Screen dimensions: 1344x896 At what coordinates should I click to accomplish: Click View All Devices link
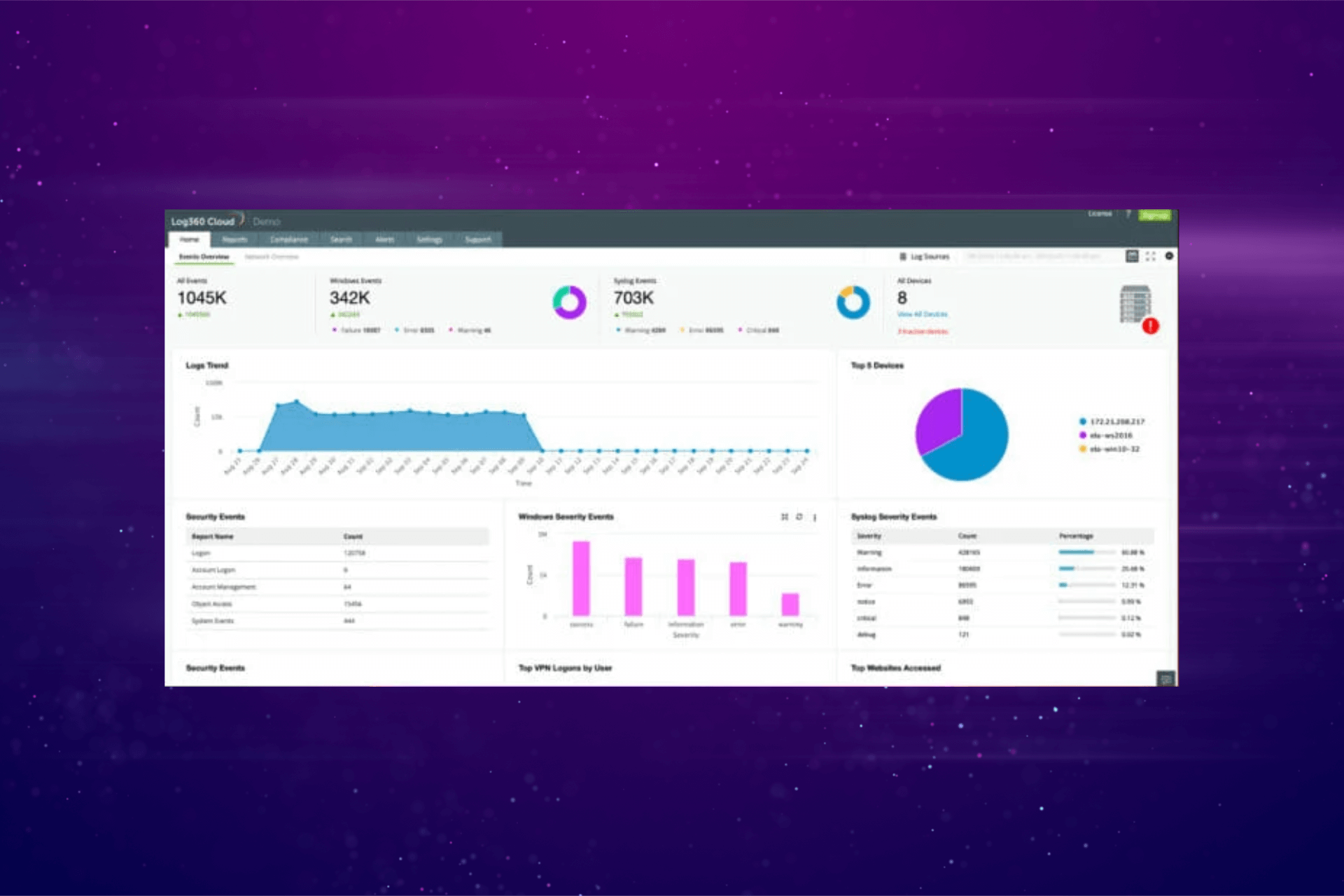point(922,314)
